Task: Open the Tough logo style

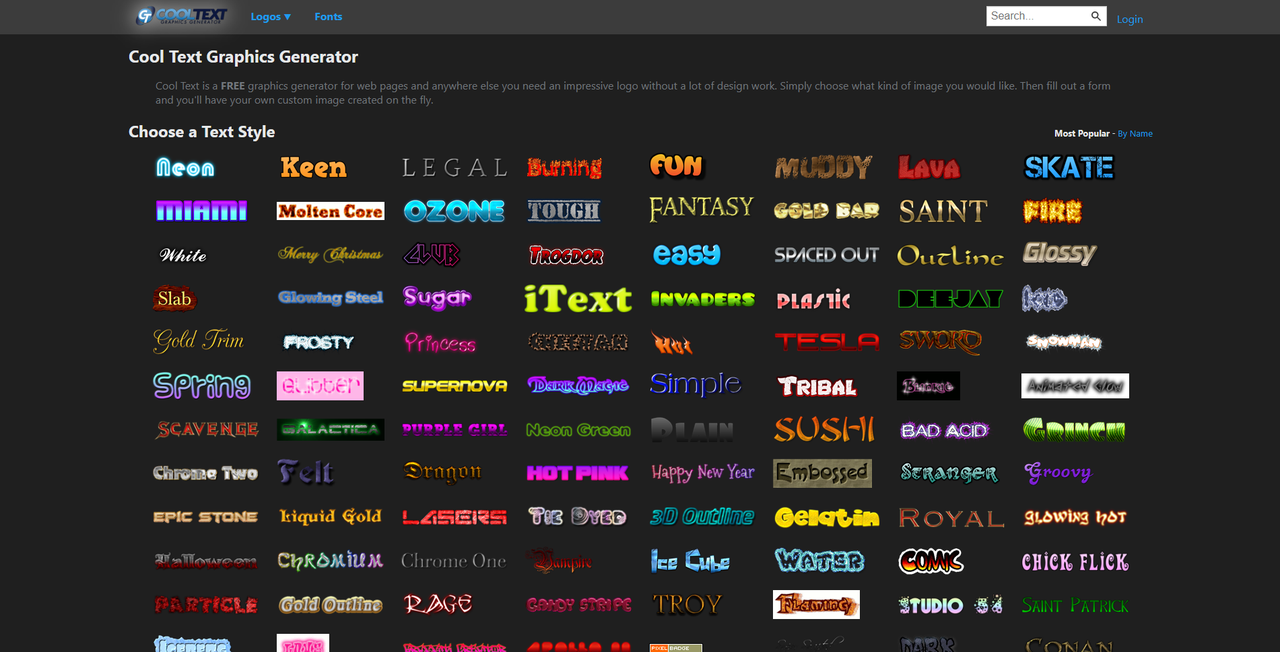Action: click(x=564, y=211)
